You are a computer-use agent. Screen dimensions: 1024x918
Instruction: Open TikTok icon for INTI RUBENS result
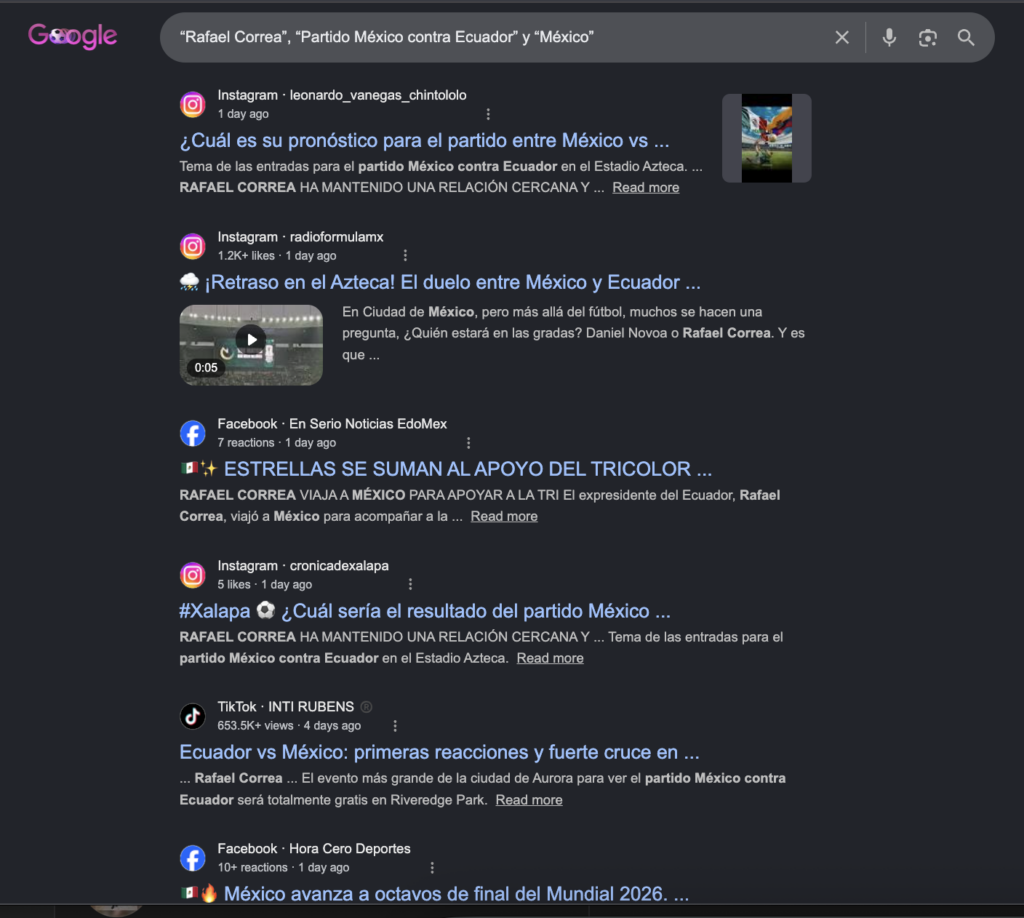pyautogui.click(x=193, y=716)
